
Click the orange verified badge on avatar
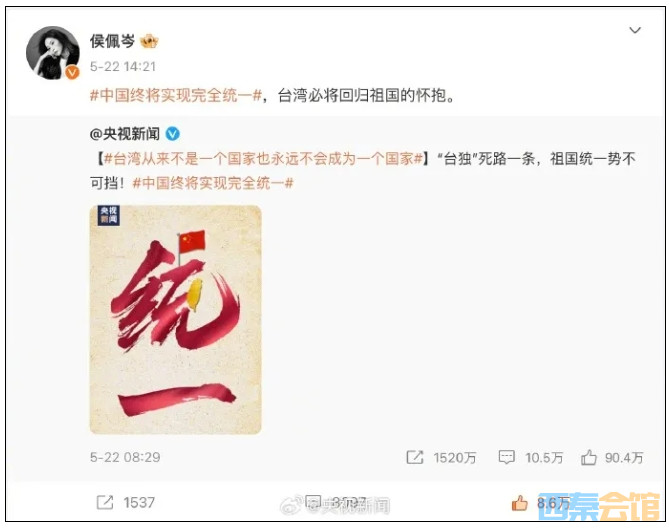72,73
